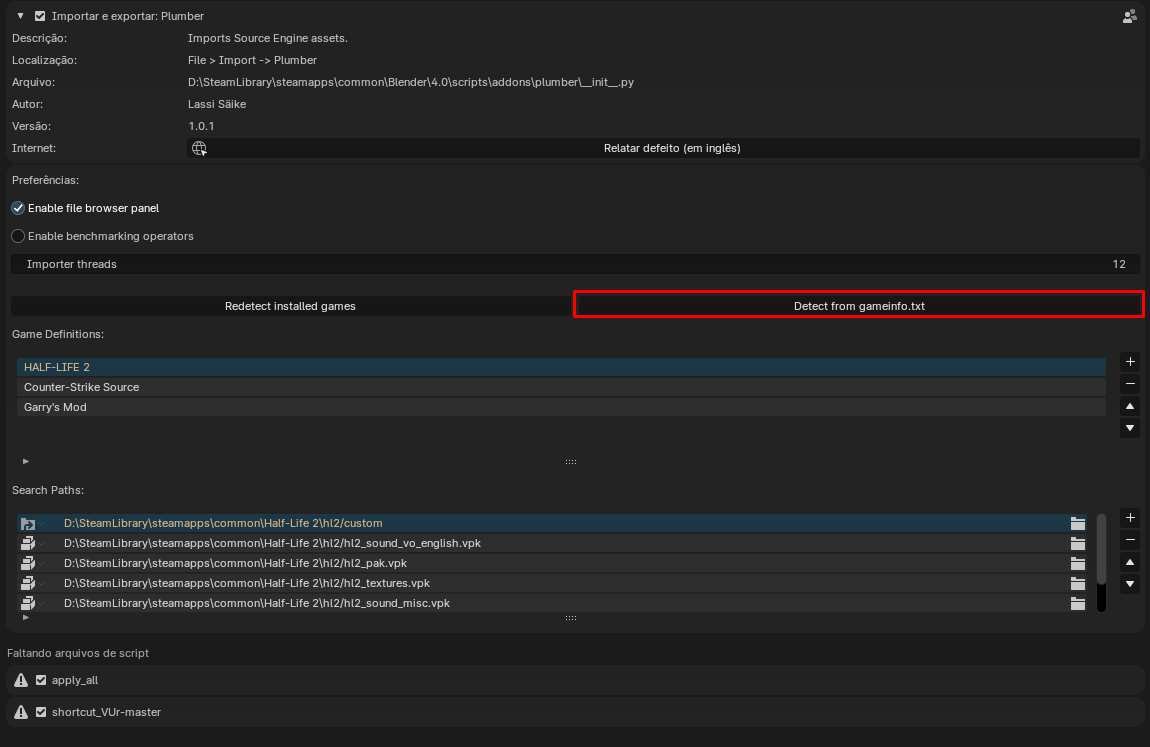Select Counter-Strike Source game definition
Image resolution: width=1150 pixels, height=747 pixels.
click(561, 387)
